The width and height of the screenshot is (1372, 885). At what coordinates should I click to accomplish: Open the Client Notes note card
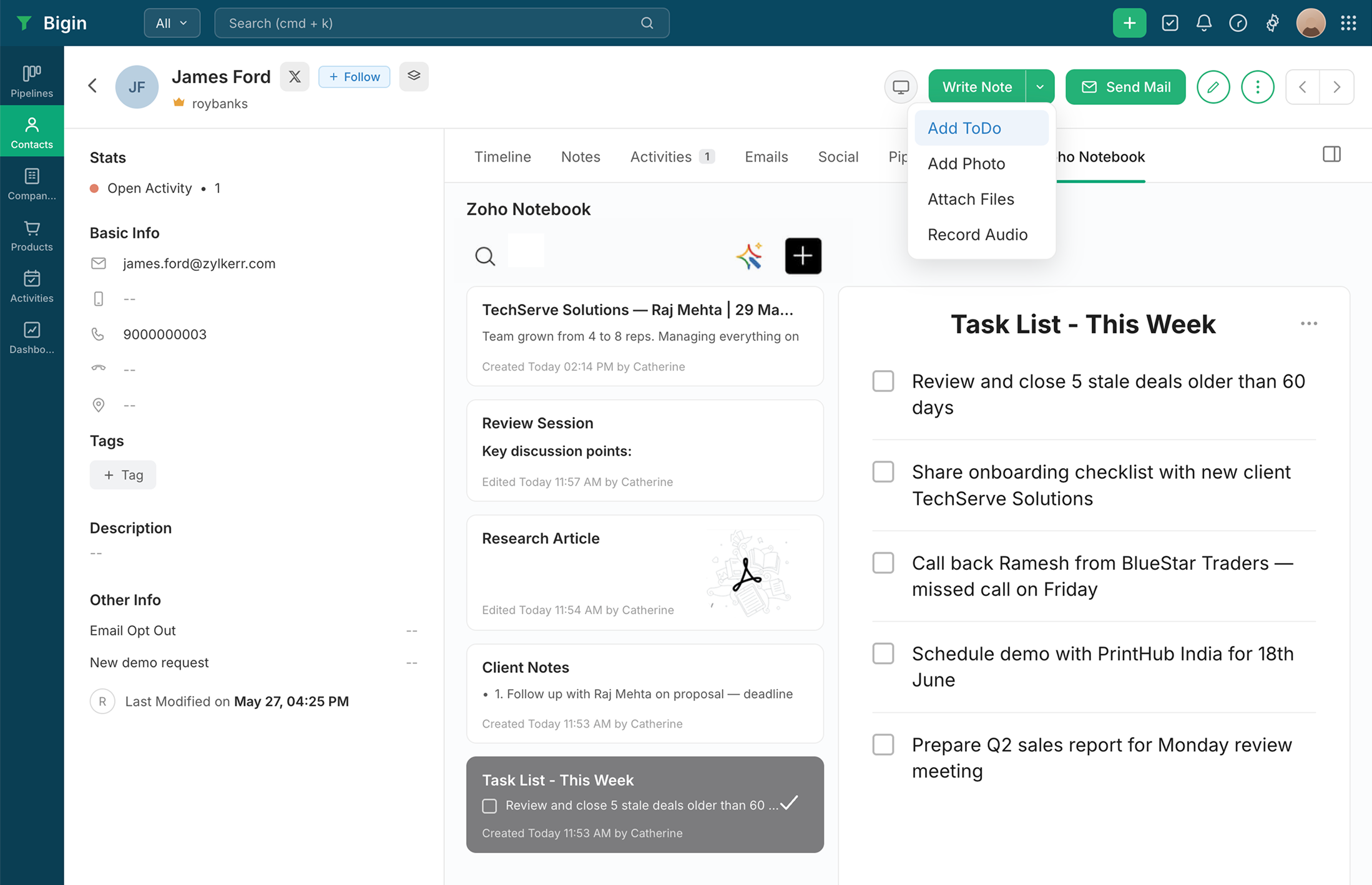point(645,693)
